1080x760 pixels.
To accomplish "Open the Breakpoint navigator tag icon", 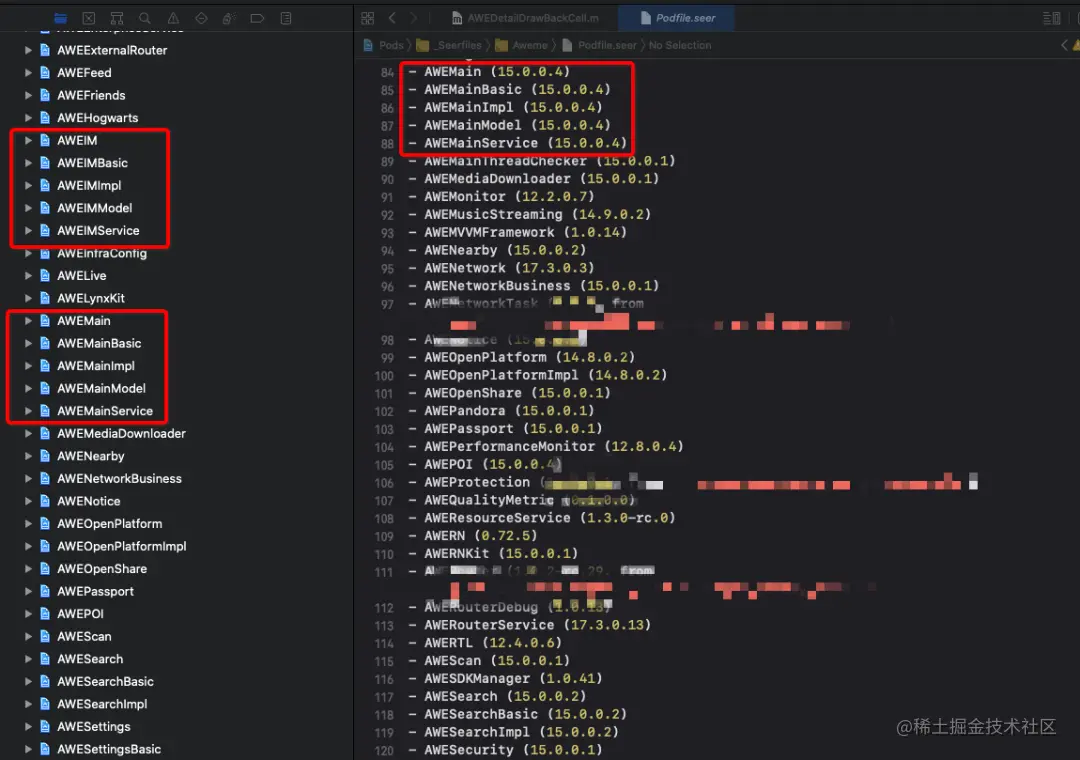I will 257,19.
